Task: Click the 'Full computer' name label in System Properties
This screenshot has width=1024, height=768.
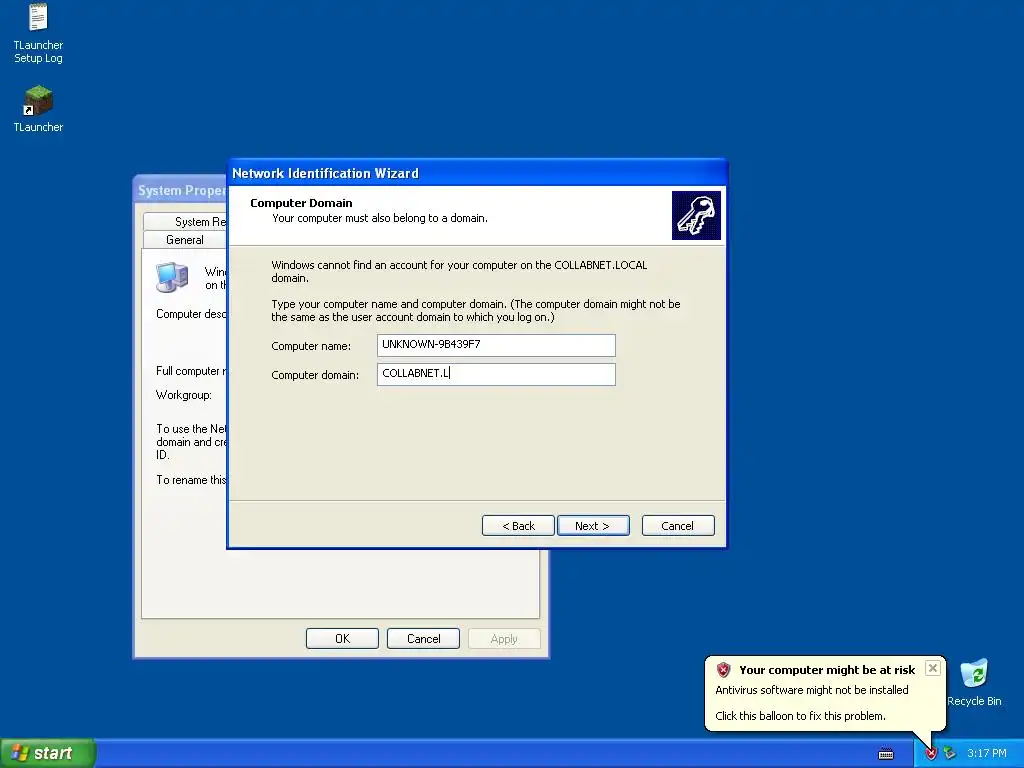Action: coord(191,371)
